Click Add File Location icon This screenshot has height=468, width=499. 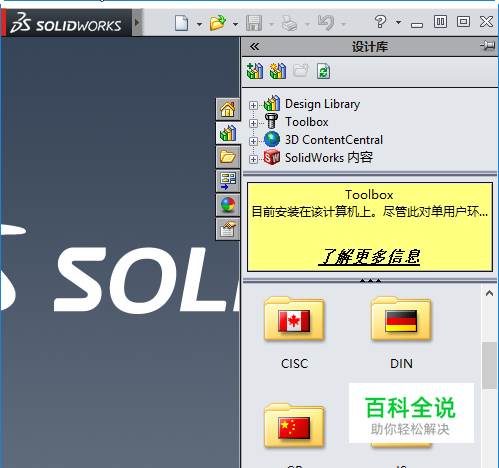[278, 71]
